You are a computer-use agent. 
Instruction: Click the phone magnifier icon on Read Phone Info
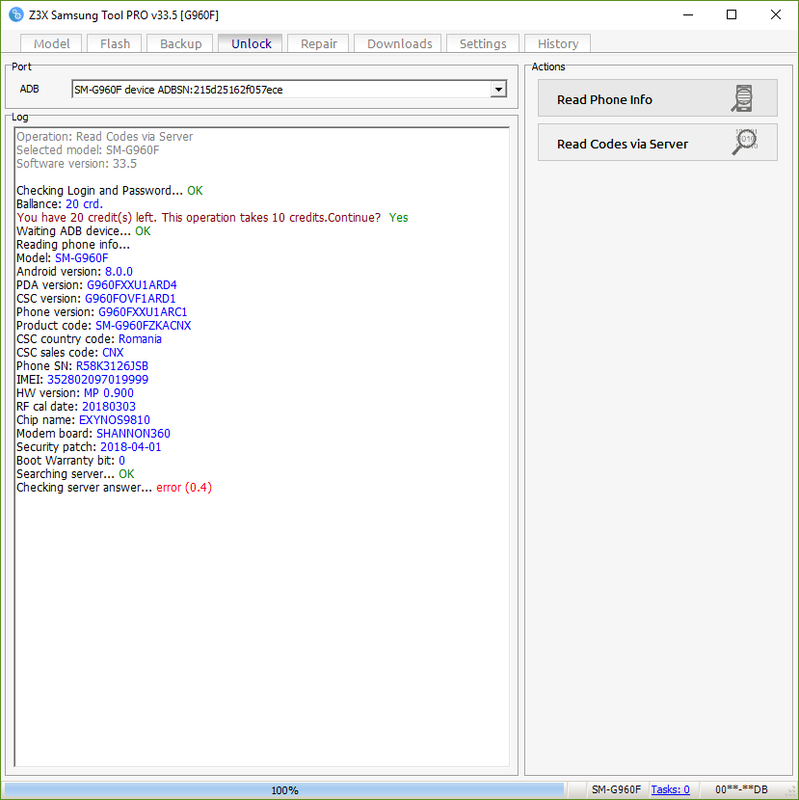[742, 98]
